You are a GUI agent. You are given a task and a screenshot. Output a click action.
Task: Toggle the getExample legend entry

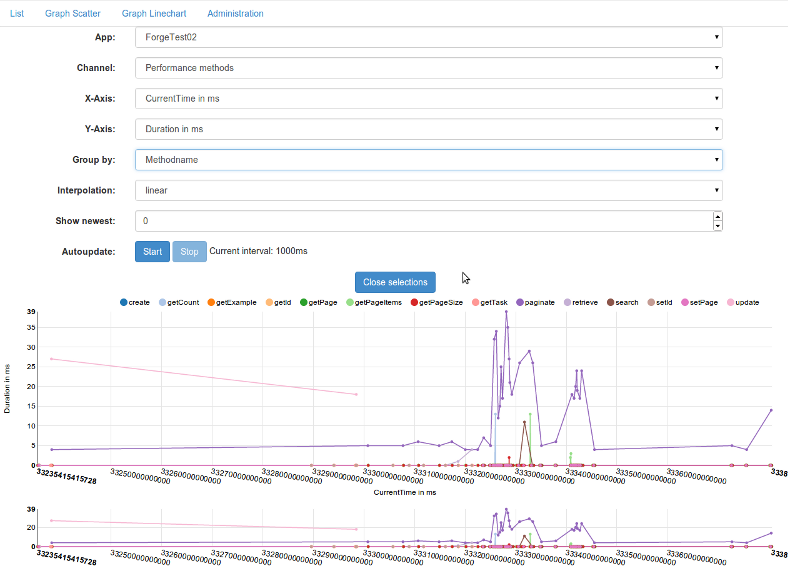(x=232, y=303)
